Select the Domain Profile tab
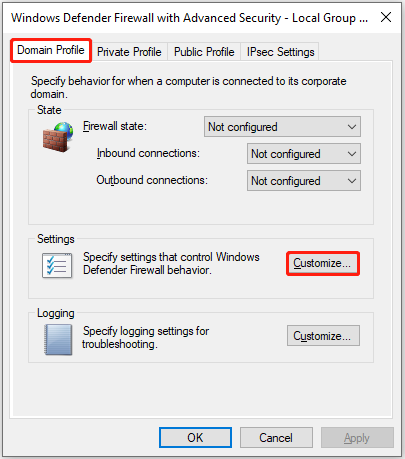405x459 pixels. click(x=51, y=50)
